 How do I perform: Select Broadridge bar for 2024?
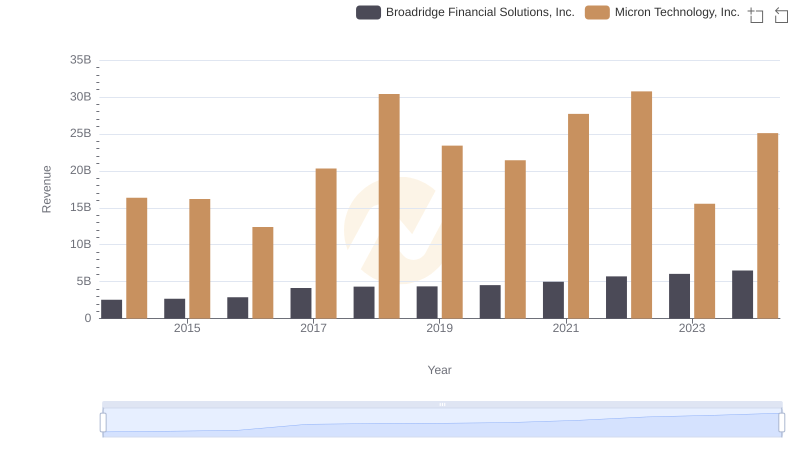click(742, 294)
